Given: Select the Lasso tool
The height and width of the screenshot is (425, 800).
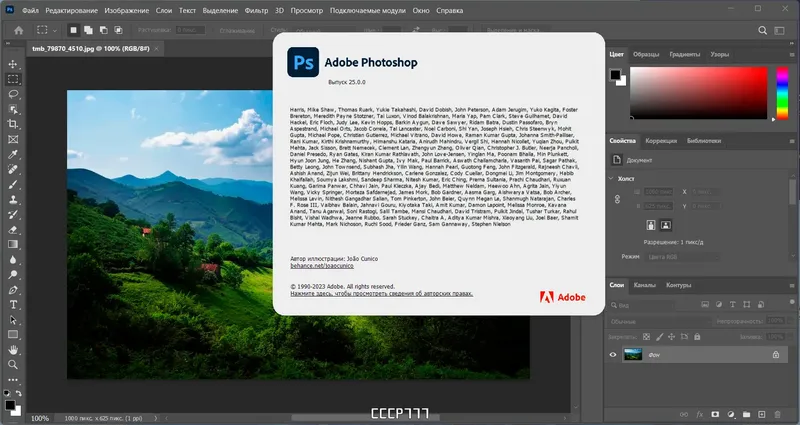Looking at the screenshot, I should pyautogui.click(x=13, y=94).
